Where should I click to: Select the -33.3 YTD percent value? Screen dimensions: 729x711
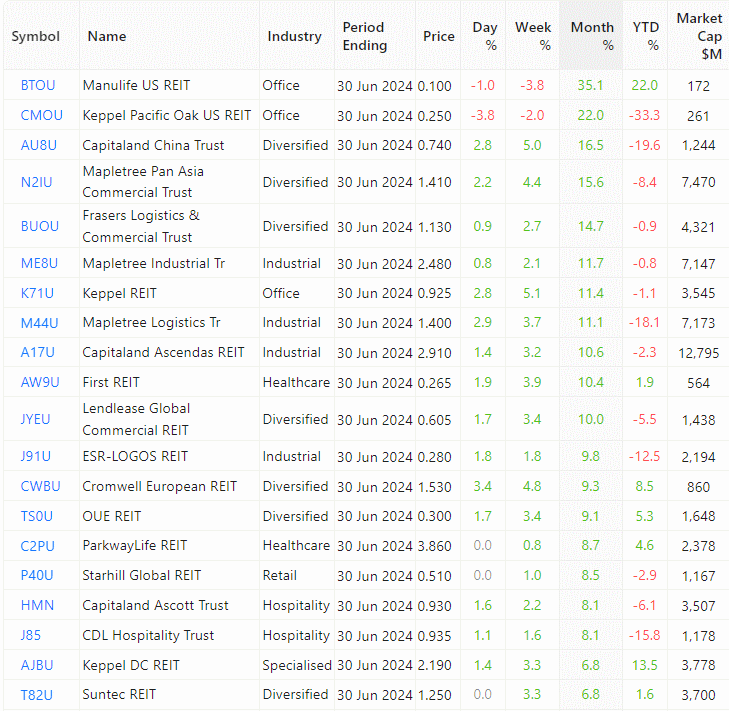(644, 115)
